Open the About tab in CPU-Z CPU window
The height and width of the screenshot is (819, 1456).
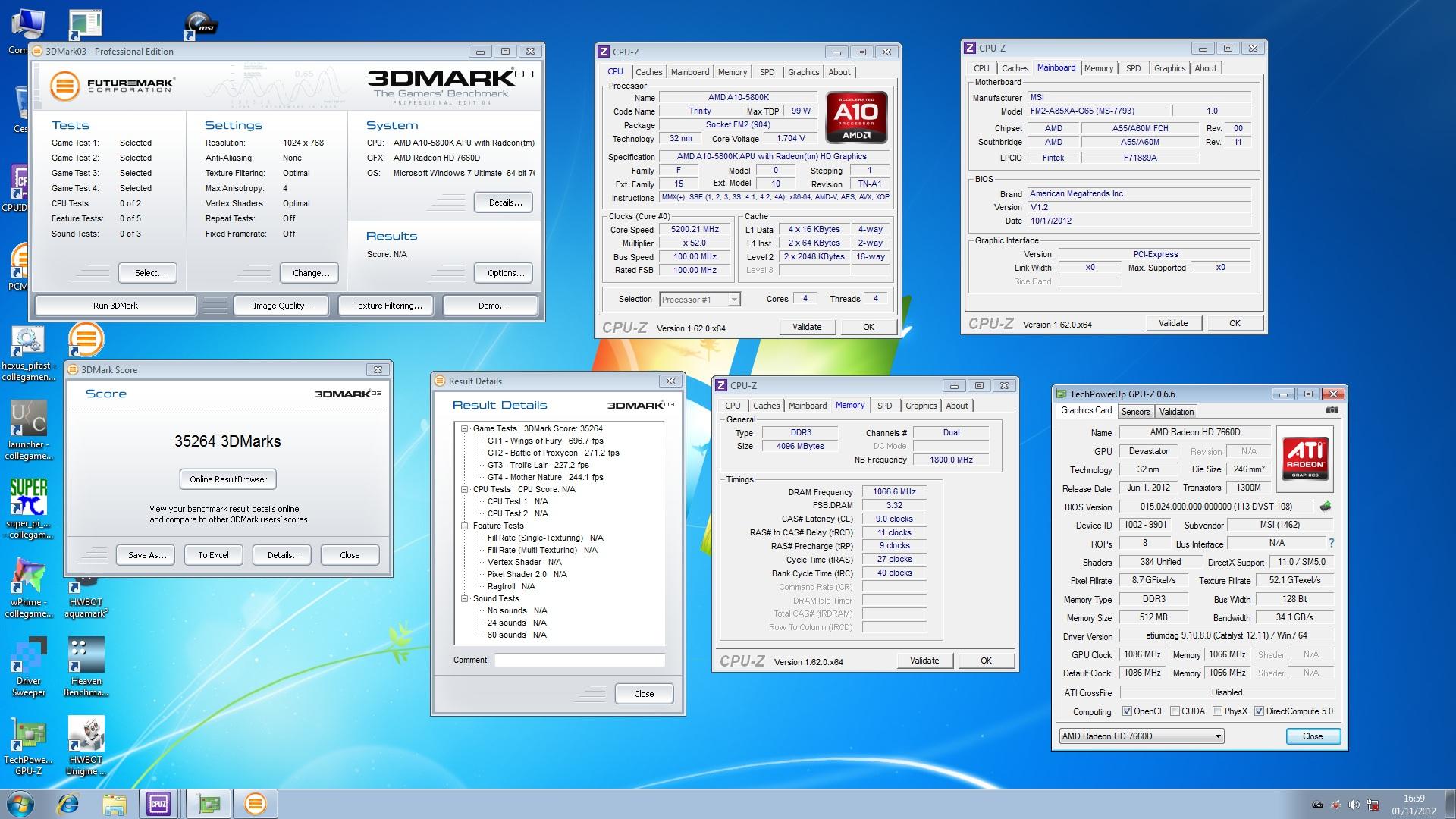[839, 72]
